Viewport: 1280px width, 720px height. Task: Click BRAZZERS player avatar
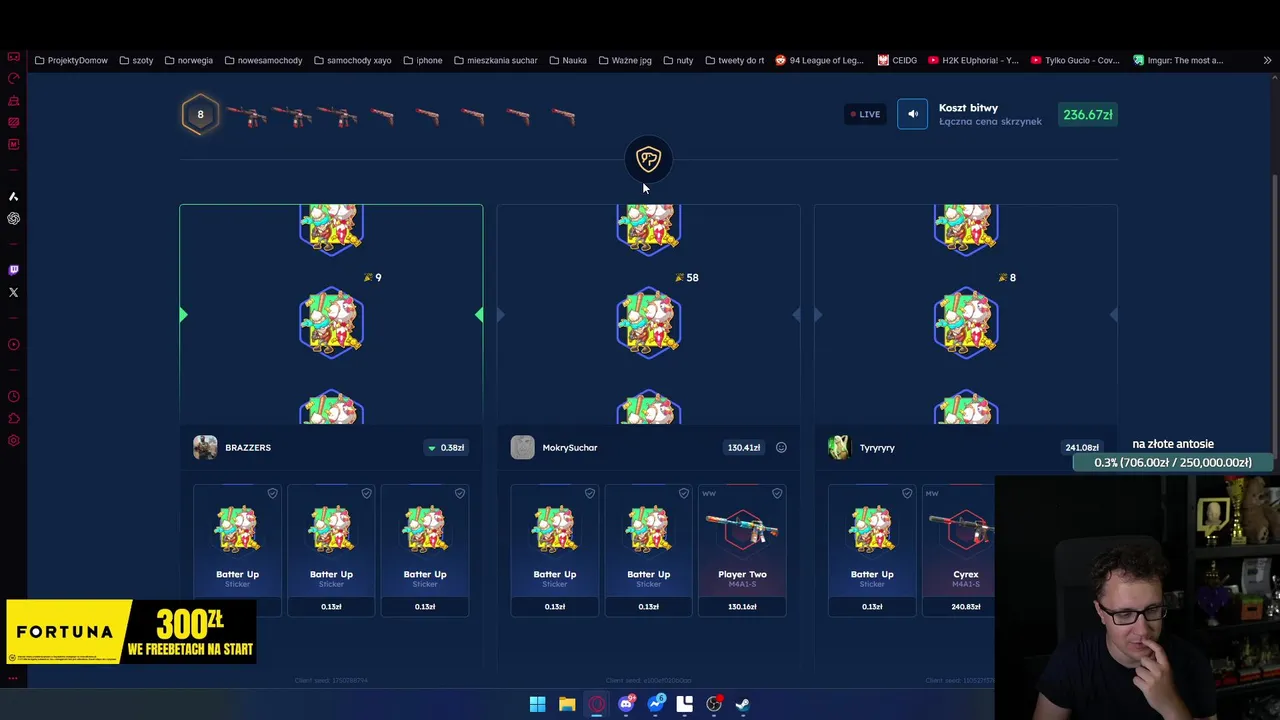point(205,447)
